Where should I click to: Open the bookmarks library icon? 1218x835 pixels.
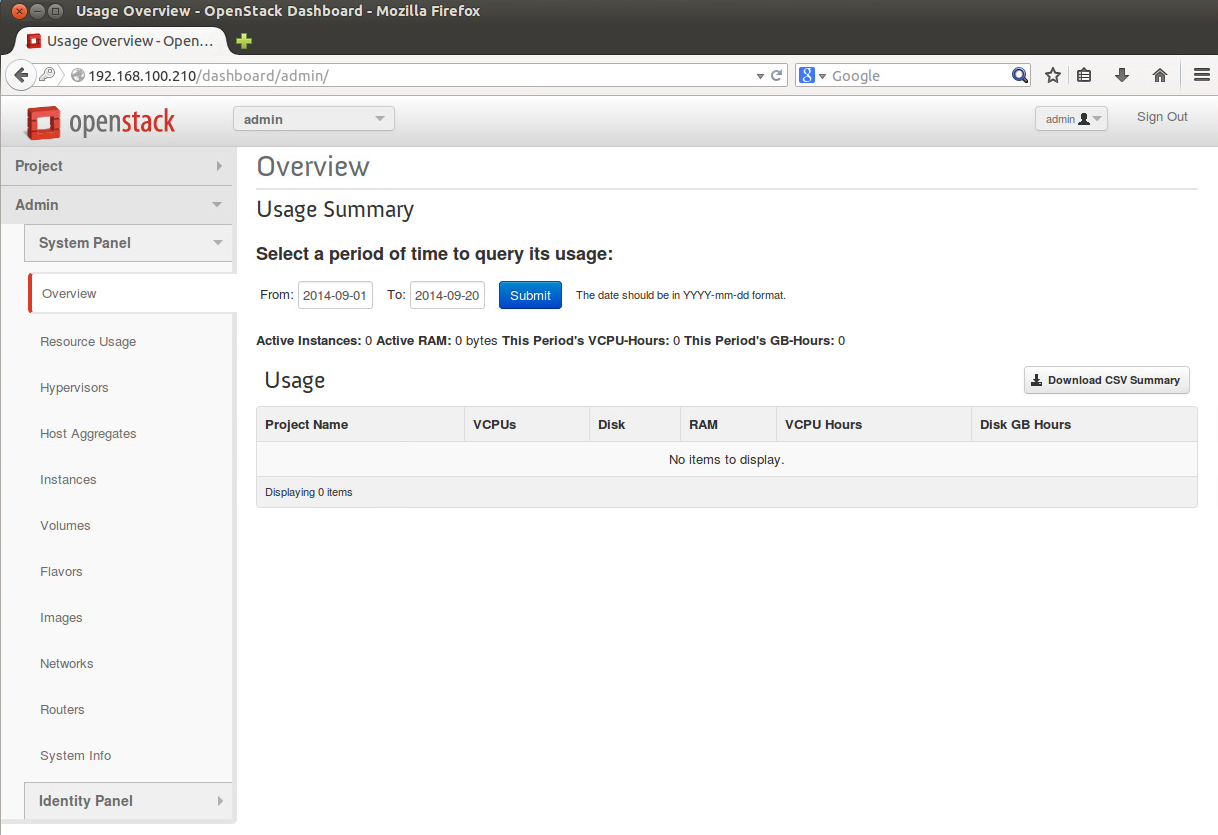pyautogui.click(x=1084, y=75)
